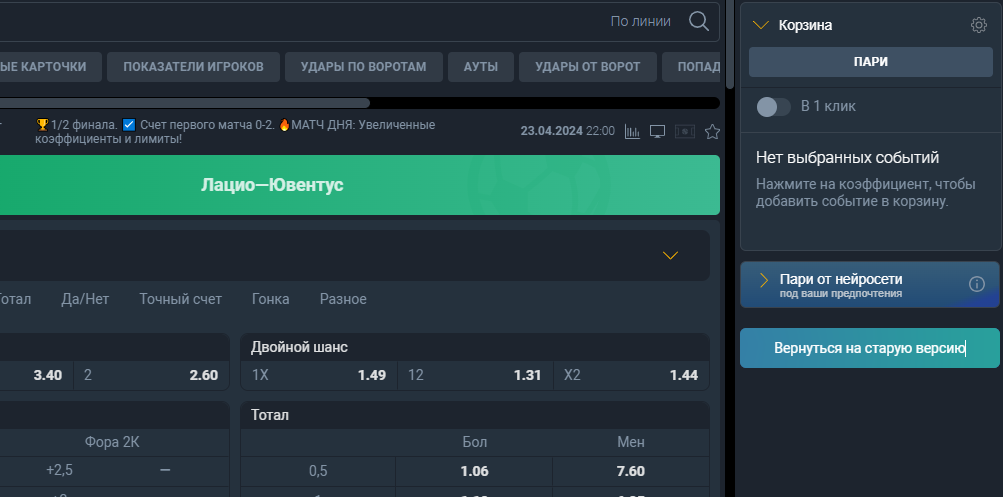The width and height of the screenshot is (1003, 497).
Task: Click the handicap value +2,5
Action: 59,470
